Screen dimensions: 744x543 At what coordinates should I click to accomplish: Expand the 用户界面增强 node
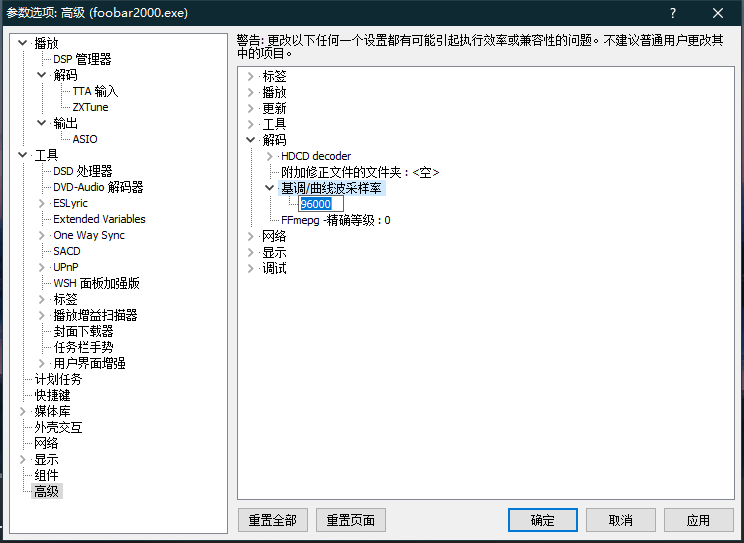pos(42,364)
